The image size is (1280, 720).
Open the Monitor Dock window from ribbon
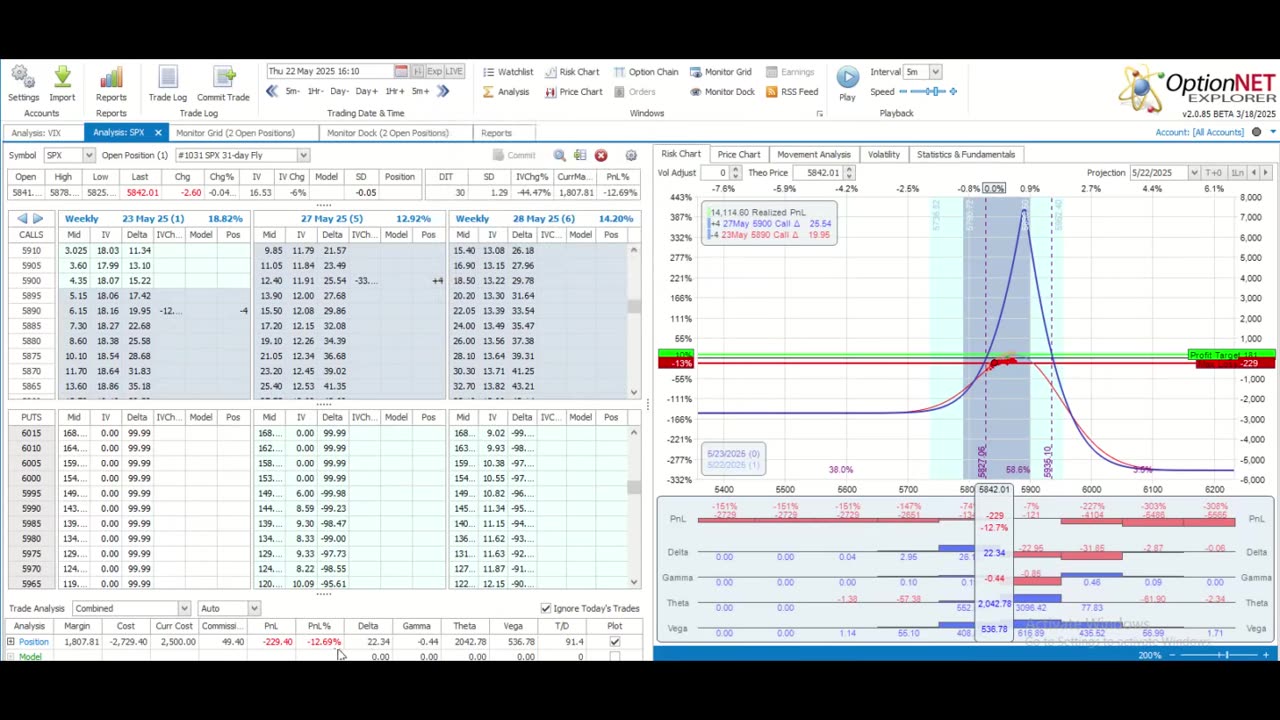722,92
